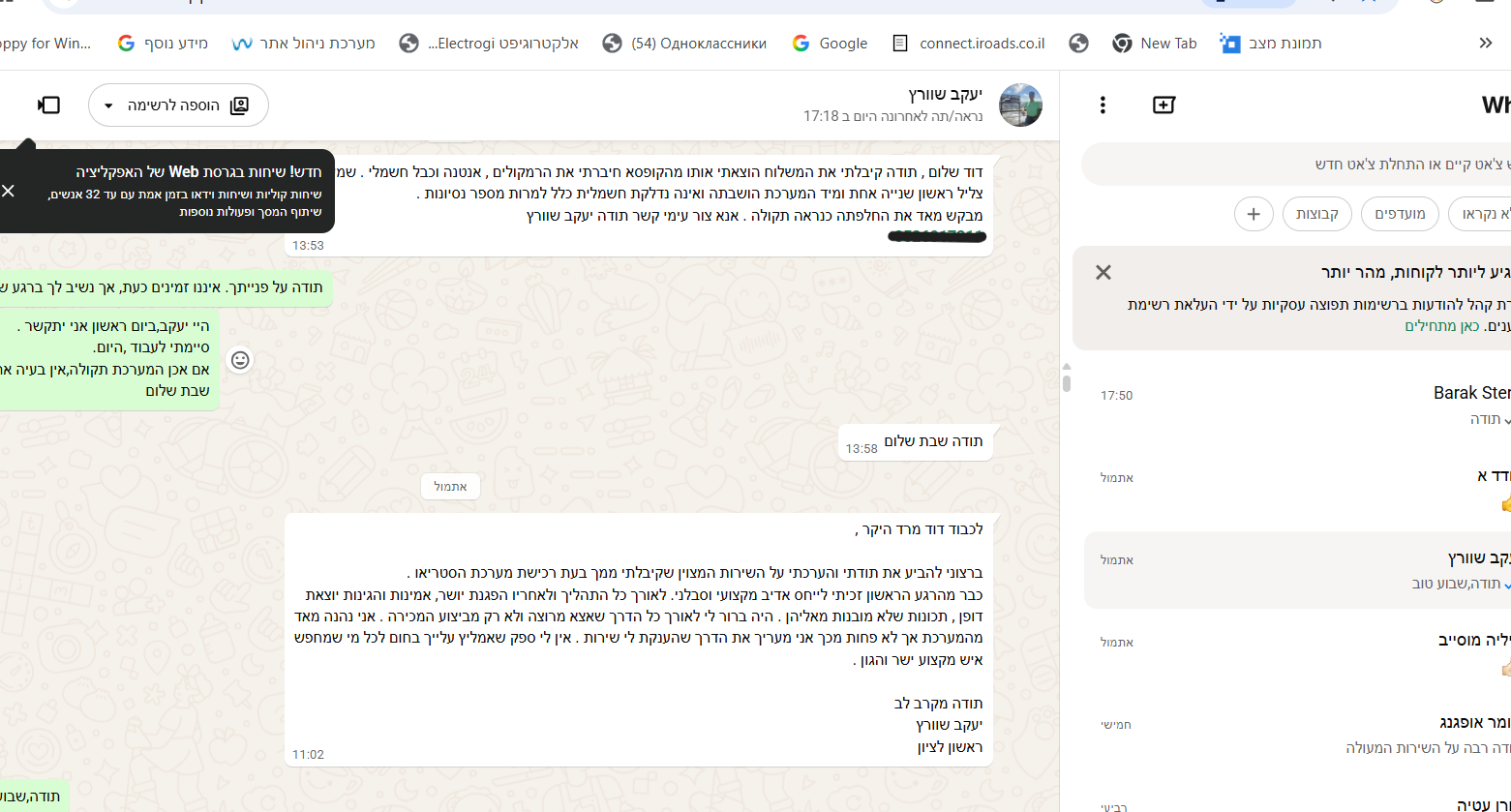1511x812 pixels.
Task: Open the תמונת מצב bookmark
Action: click(x=1271, y=43)
